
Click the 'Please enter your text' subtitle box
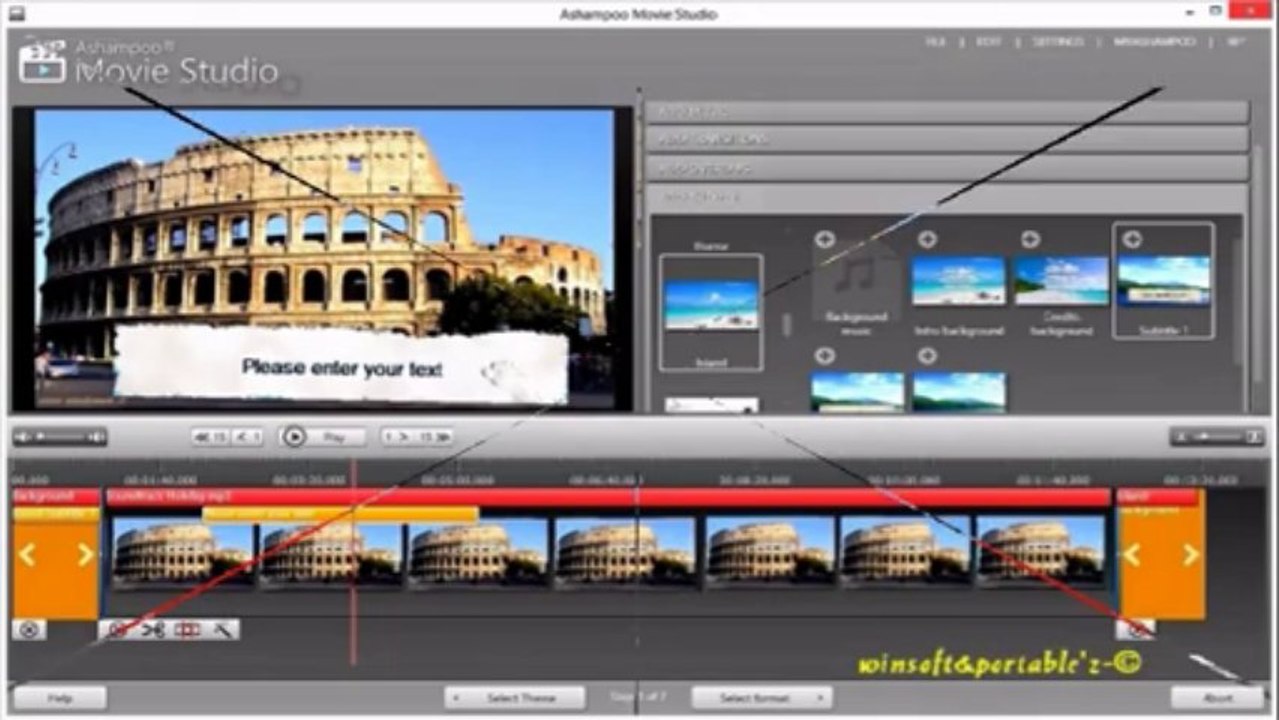341,366
